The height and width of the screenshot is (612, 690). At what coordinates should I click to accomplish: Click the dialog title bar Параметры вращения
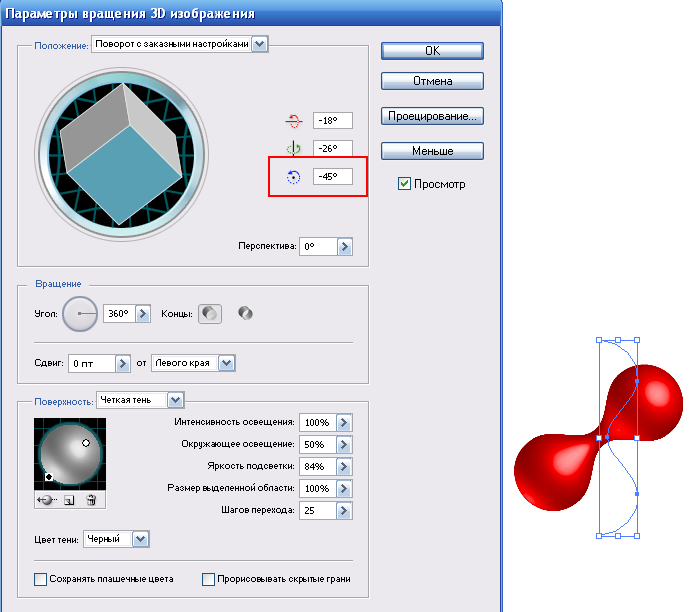click(251, 13)
